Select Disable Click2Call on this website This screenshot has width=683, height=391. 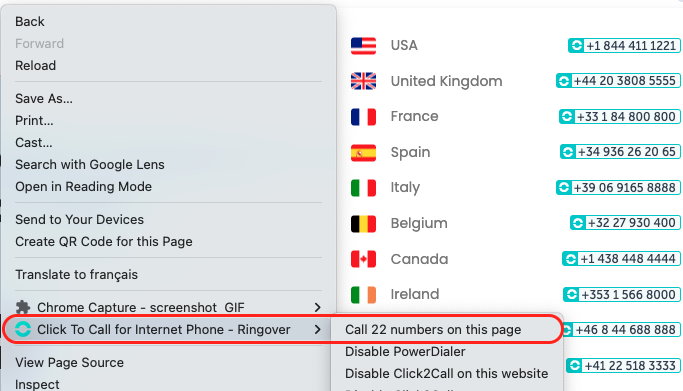[447, 374]
